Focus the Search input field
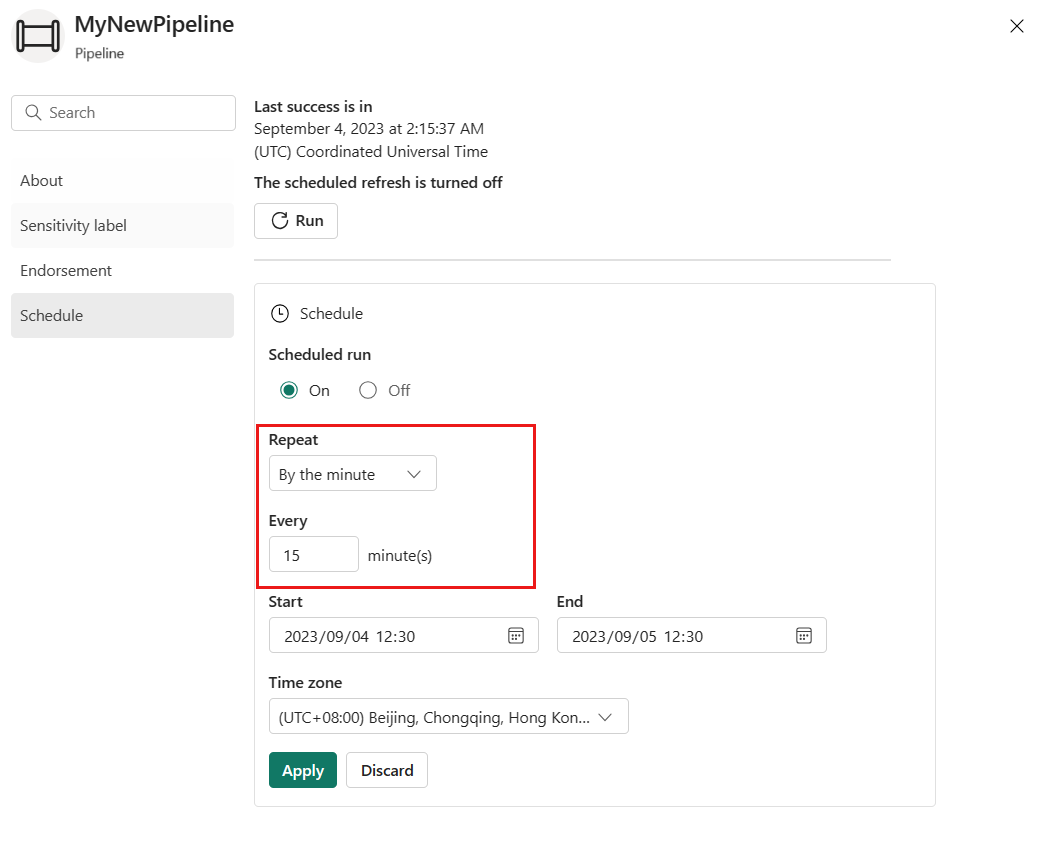The width and height of the screenshot is (1040, 843). pyautogui.click(x=123, y=113)
